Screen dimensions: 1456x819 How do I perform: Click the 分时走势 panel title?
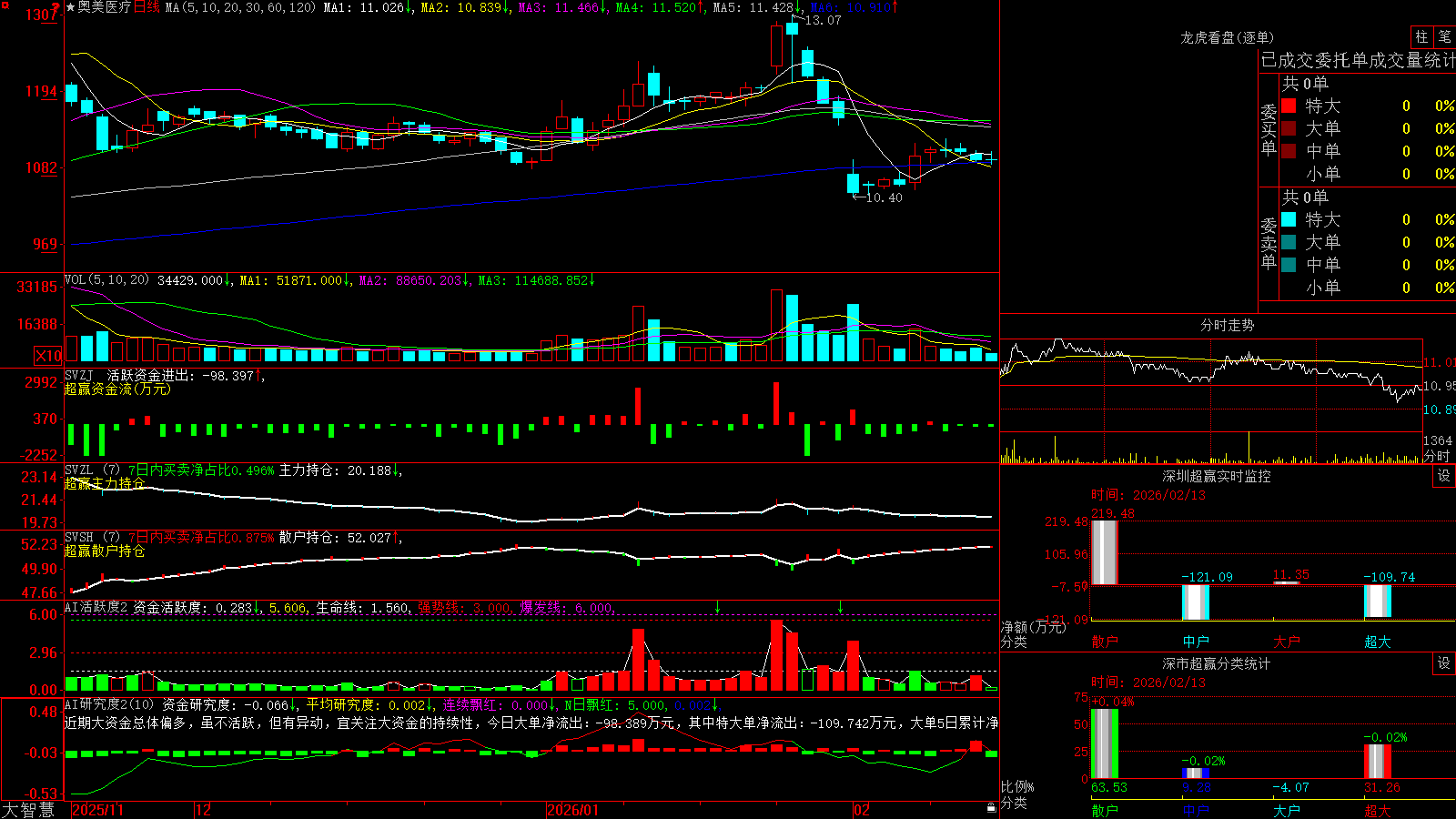point(1228,325)
